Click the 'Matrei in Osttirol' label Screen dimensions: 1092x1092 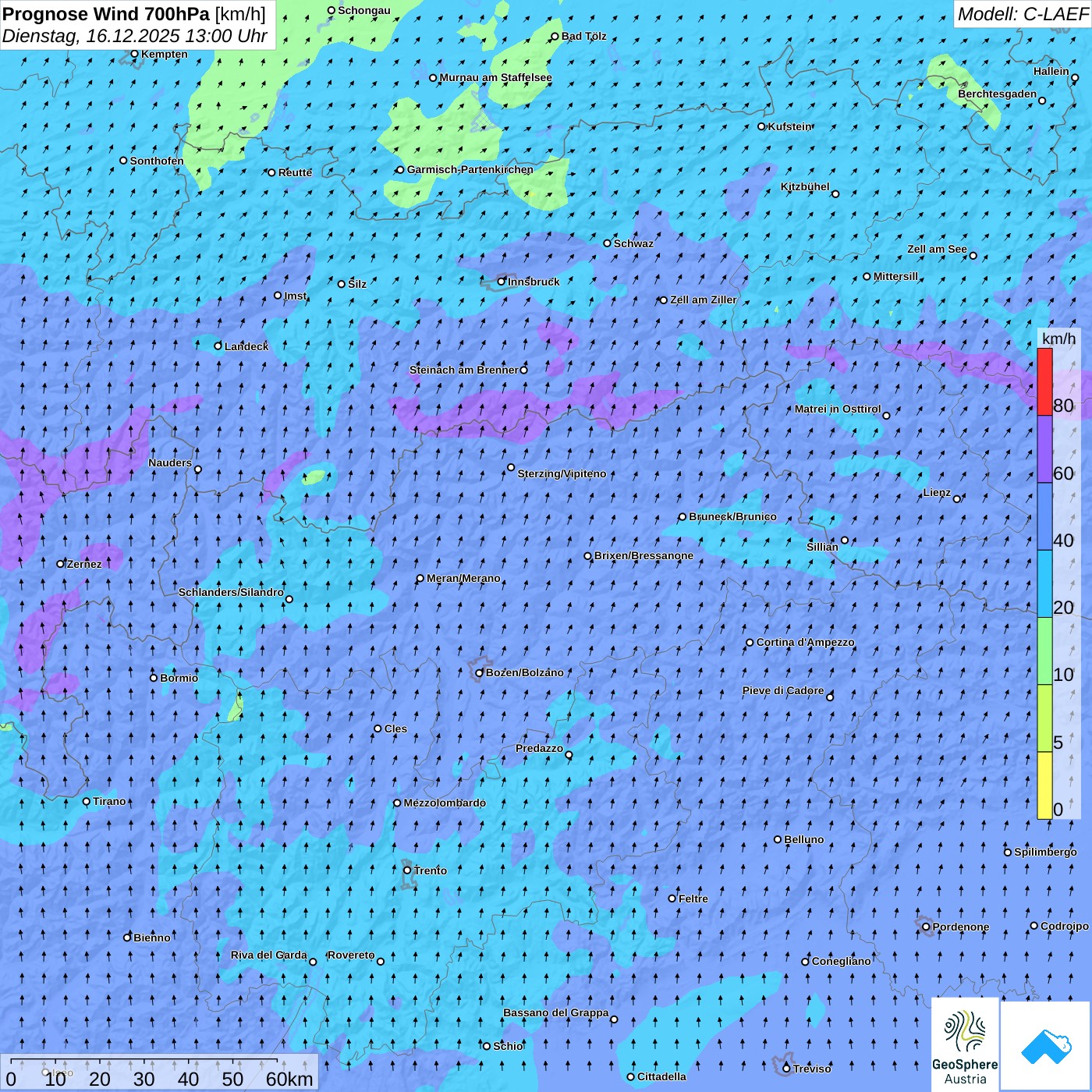(838, 409)
